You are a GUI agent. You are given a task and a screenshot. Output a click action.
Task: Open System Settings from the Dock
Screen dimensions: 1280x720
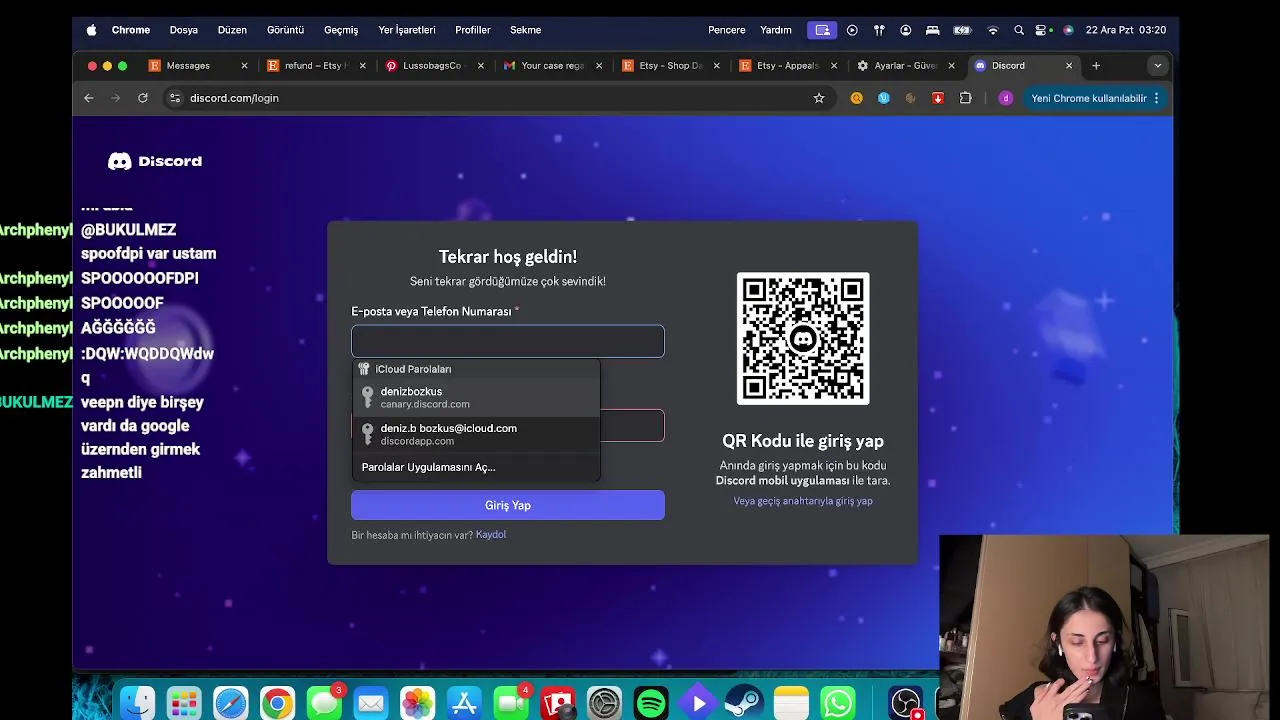[604, 703]
